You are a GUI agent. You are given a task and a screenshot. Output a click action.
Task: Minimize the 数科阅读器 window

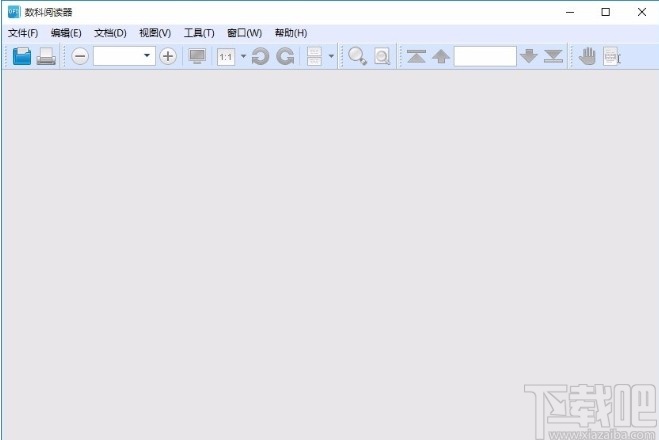click(x=570, y=12)
